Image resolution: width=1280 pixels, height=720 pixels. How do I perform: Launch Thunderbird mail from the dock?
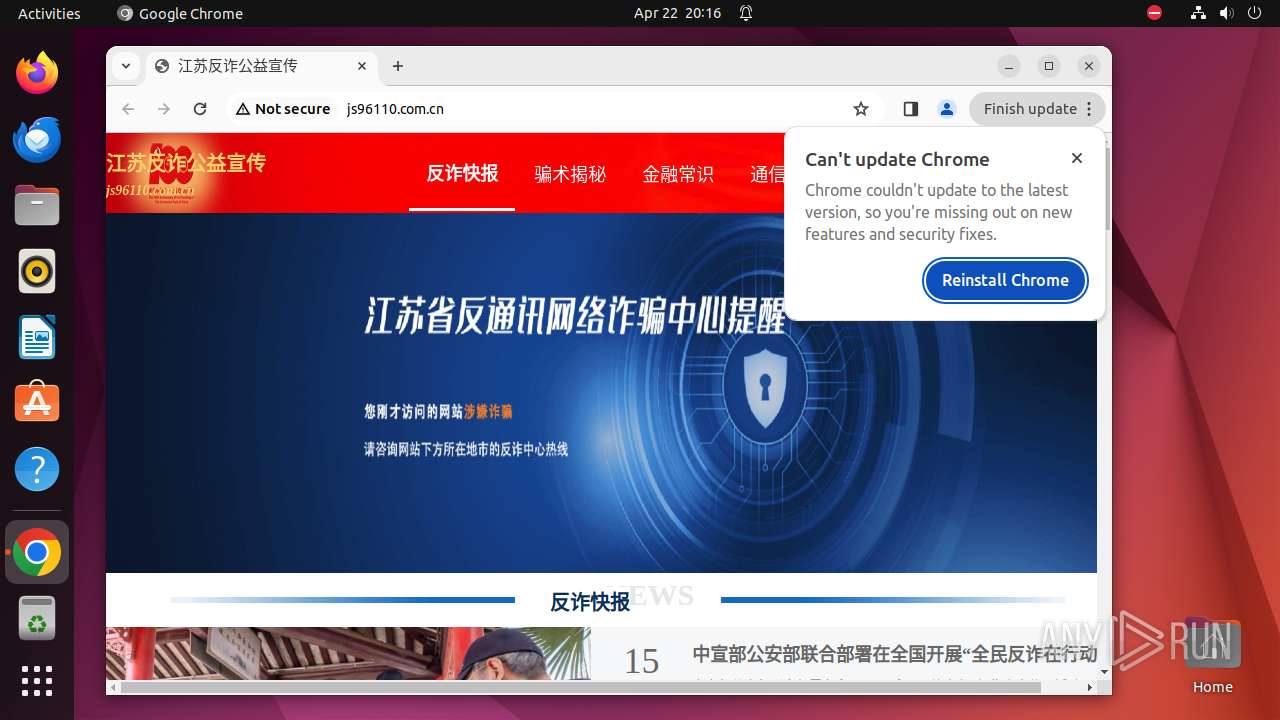tap(37, 139)
